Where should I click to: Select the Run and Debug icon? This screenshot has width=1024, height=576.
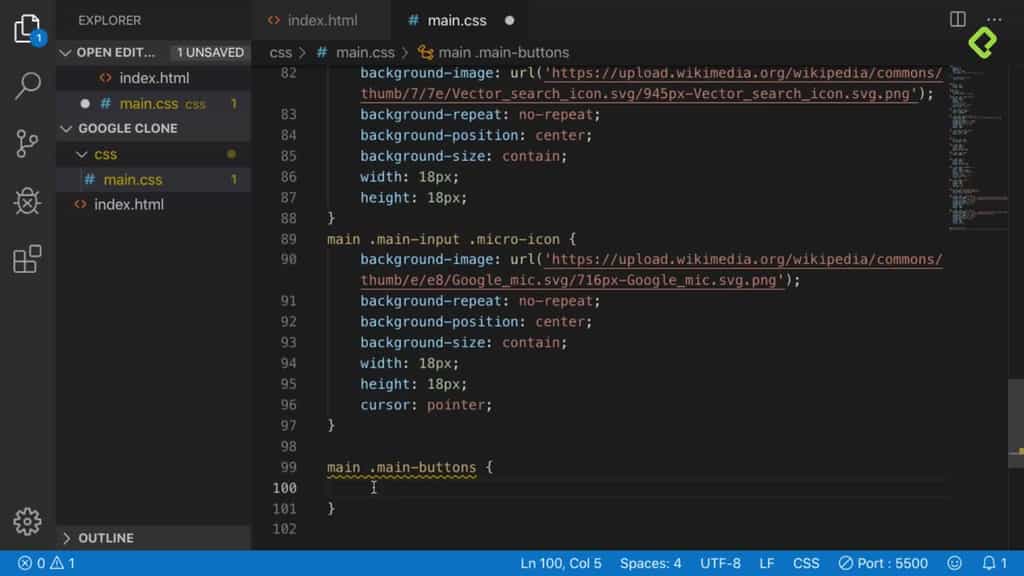(26, 202)
